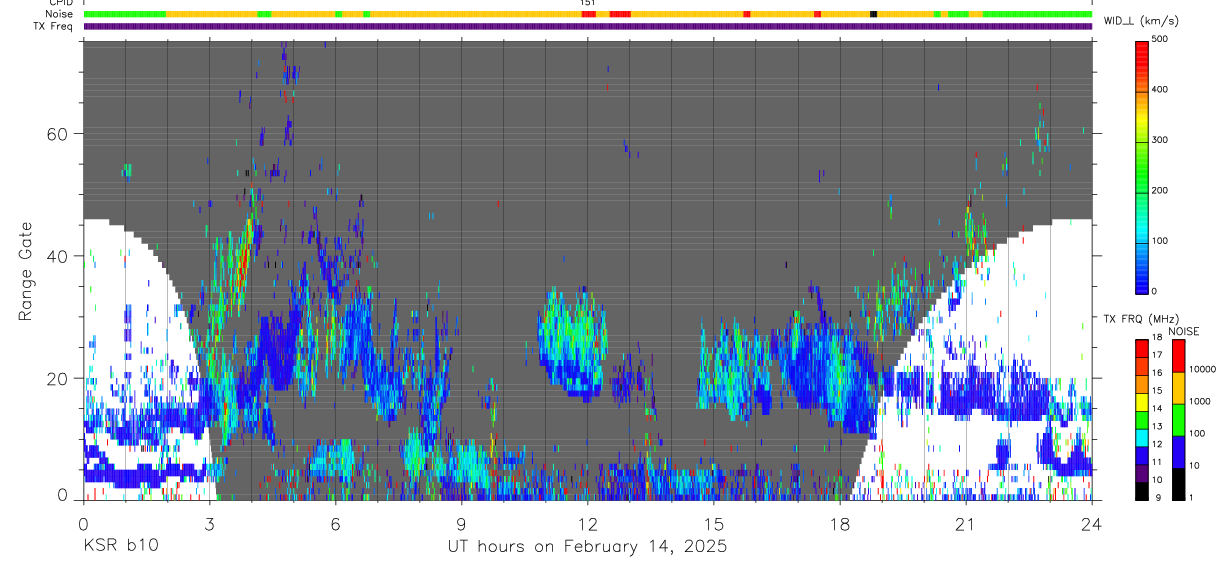
Task: Click the 3 tick on the UT hours axis
Action: (x=209, y=524)
